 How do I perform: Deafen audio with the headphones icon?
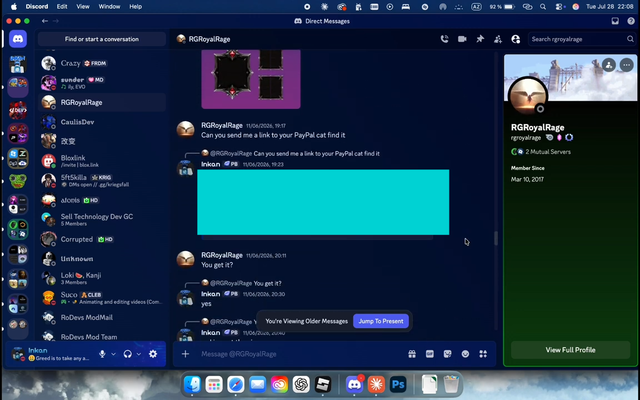pyautogui.click(x=128, y=354)
